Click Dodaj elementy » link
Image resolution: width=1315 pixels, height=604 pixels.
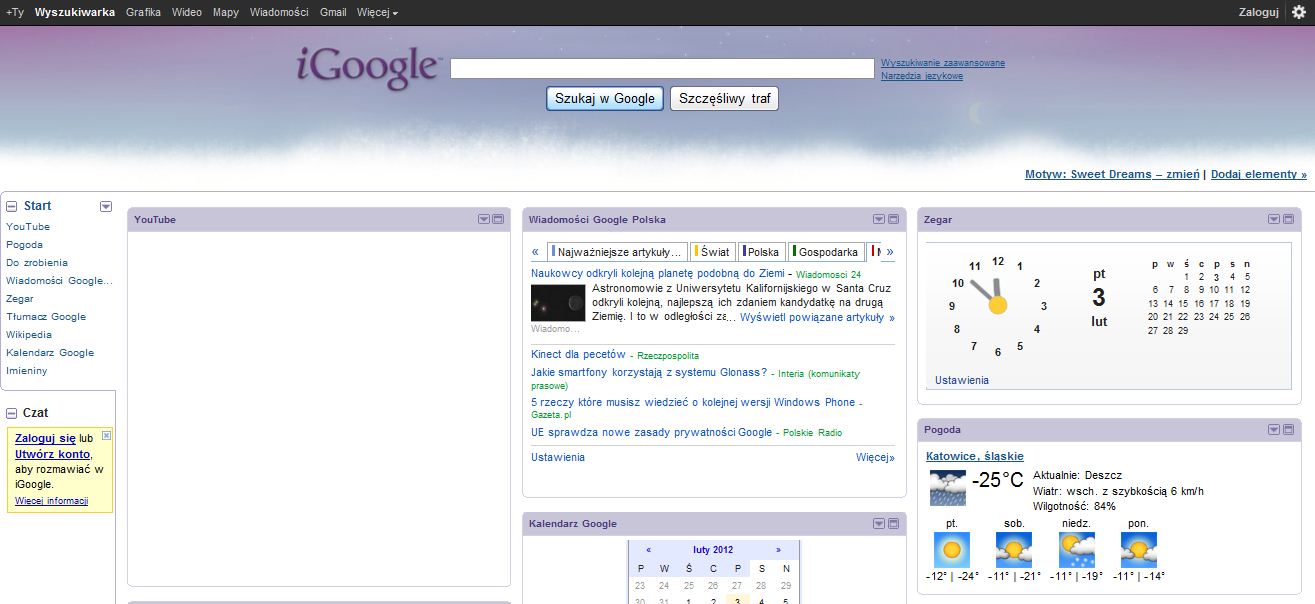pyautogui.click(x=1259, y=174)
